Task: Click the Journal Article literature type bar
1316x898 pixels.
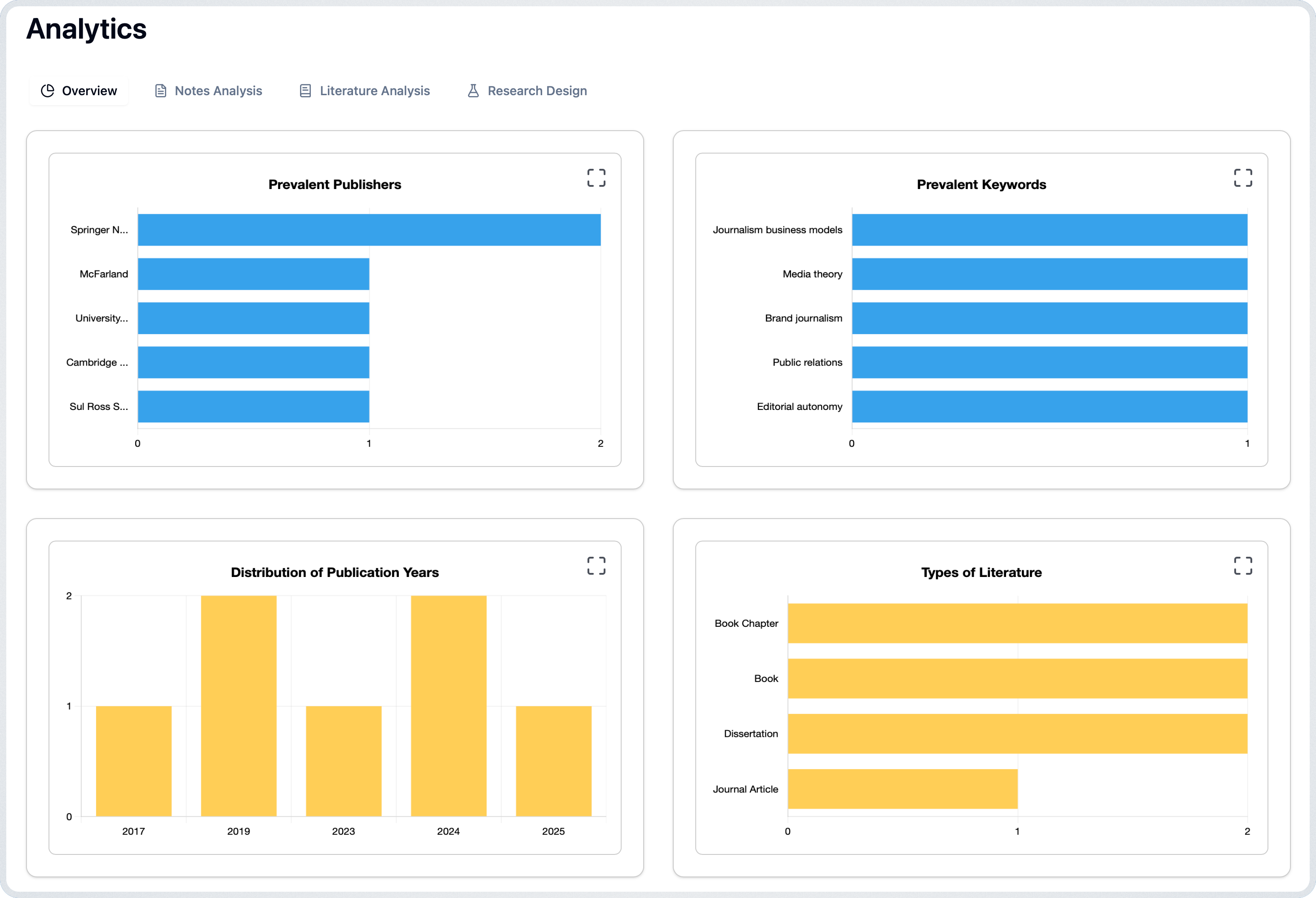Action: click(x=902, y=789)
